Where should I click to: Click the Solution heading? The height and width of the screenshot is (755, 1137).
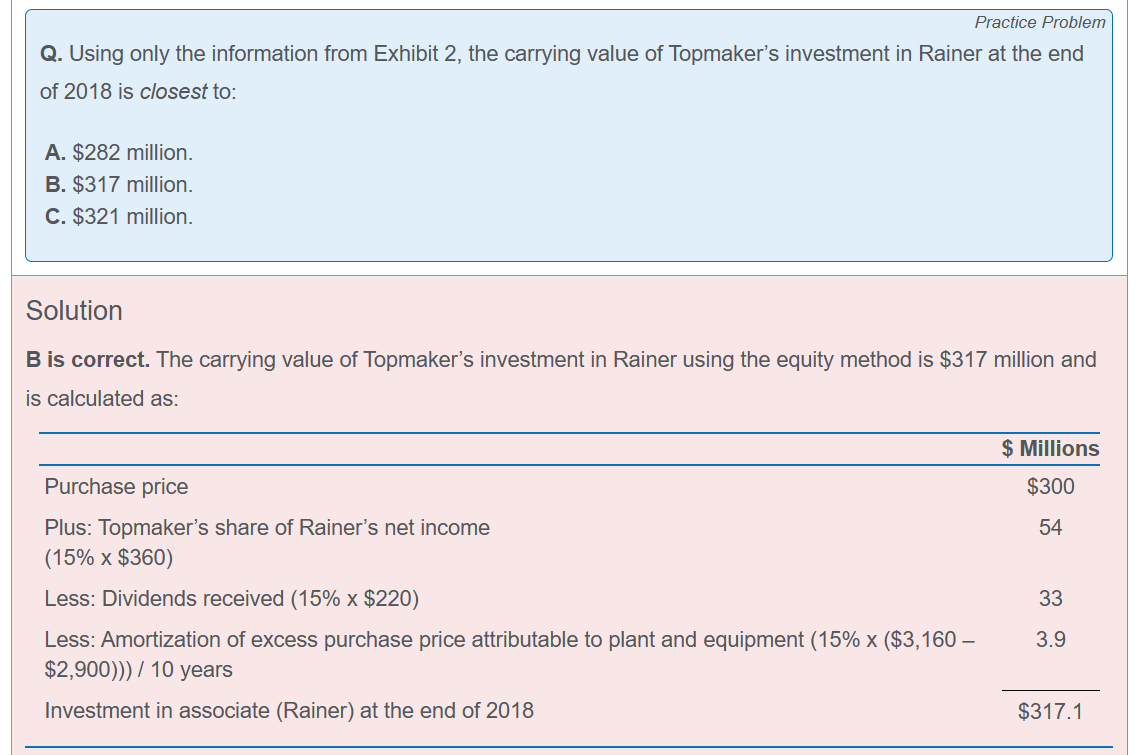74,311
